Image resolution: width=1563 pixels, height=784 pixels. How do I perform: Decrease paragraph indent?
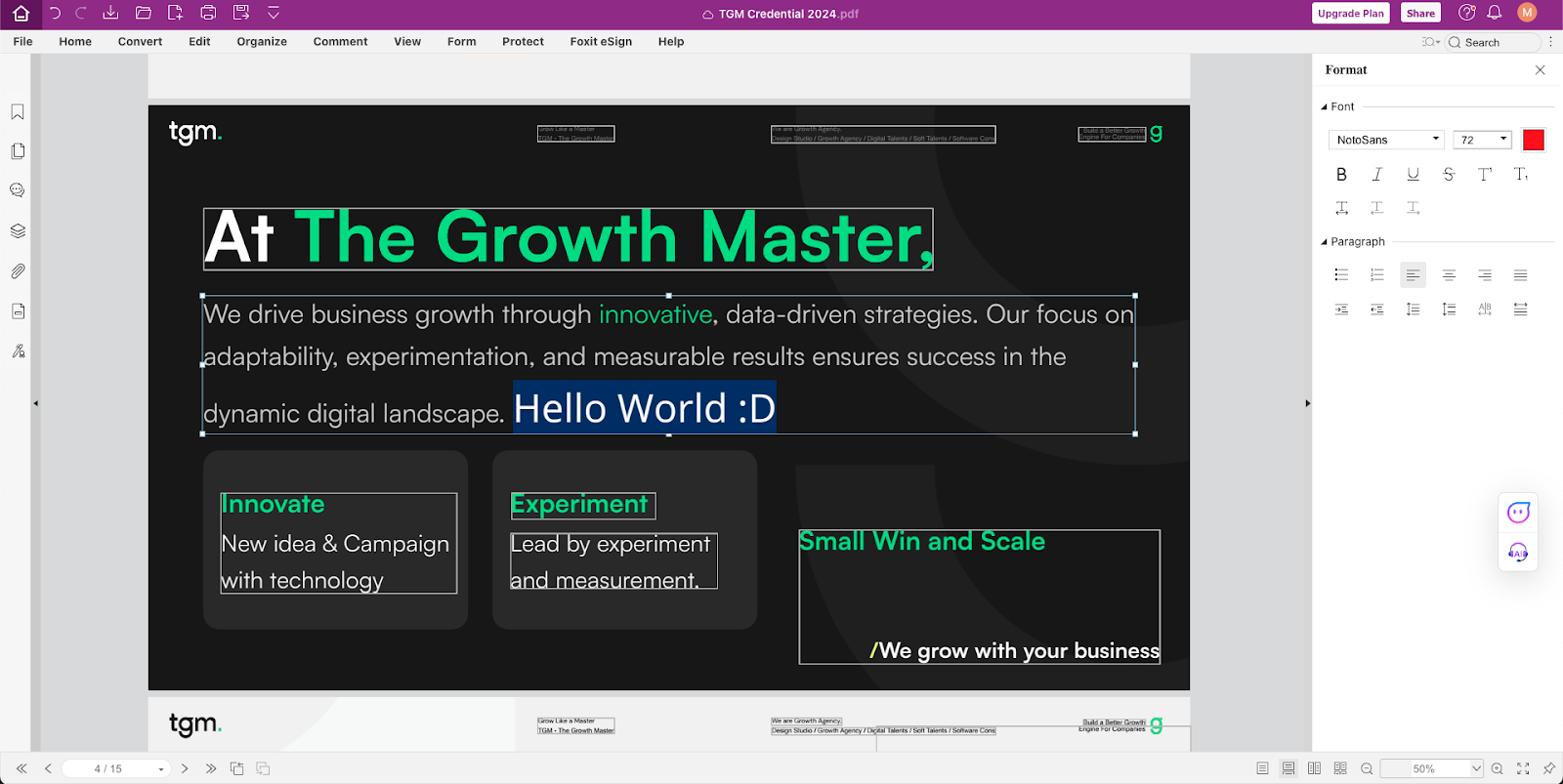(x=1377, y=309)
